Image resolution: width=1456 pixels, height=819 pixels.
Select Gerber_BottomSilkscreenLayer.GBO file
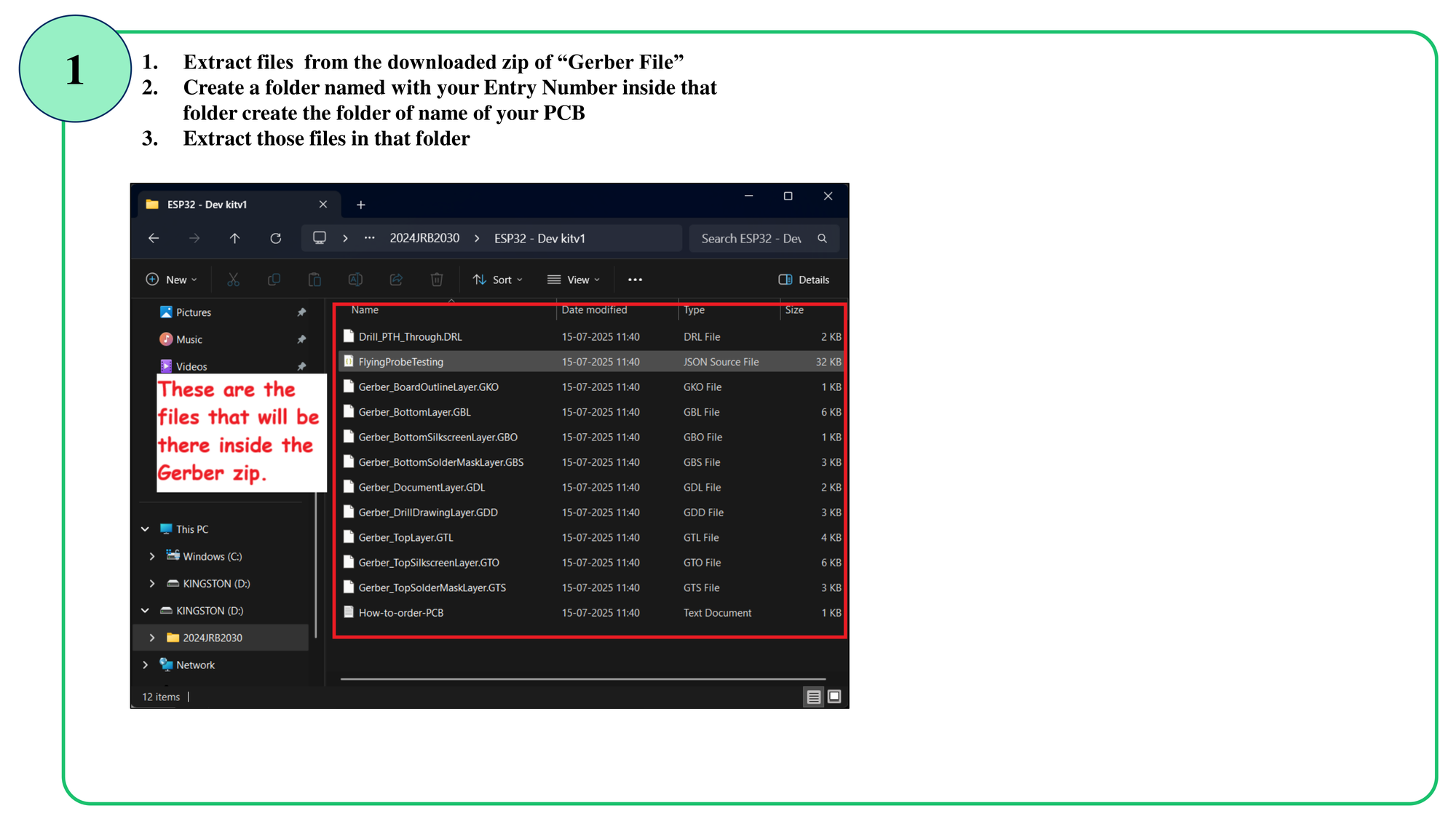[x=591, y=437]
